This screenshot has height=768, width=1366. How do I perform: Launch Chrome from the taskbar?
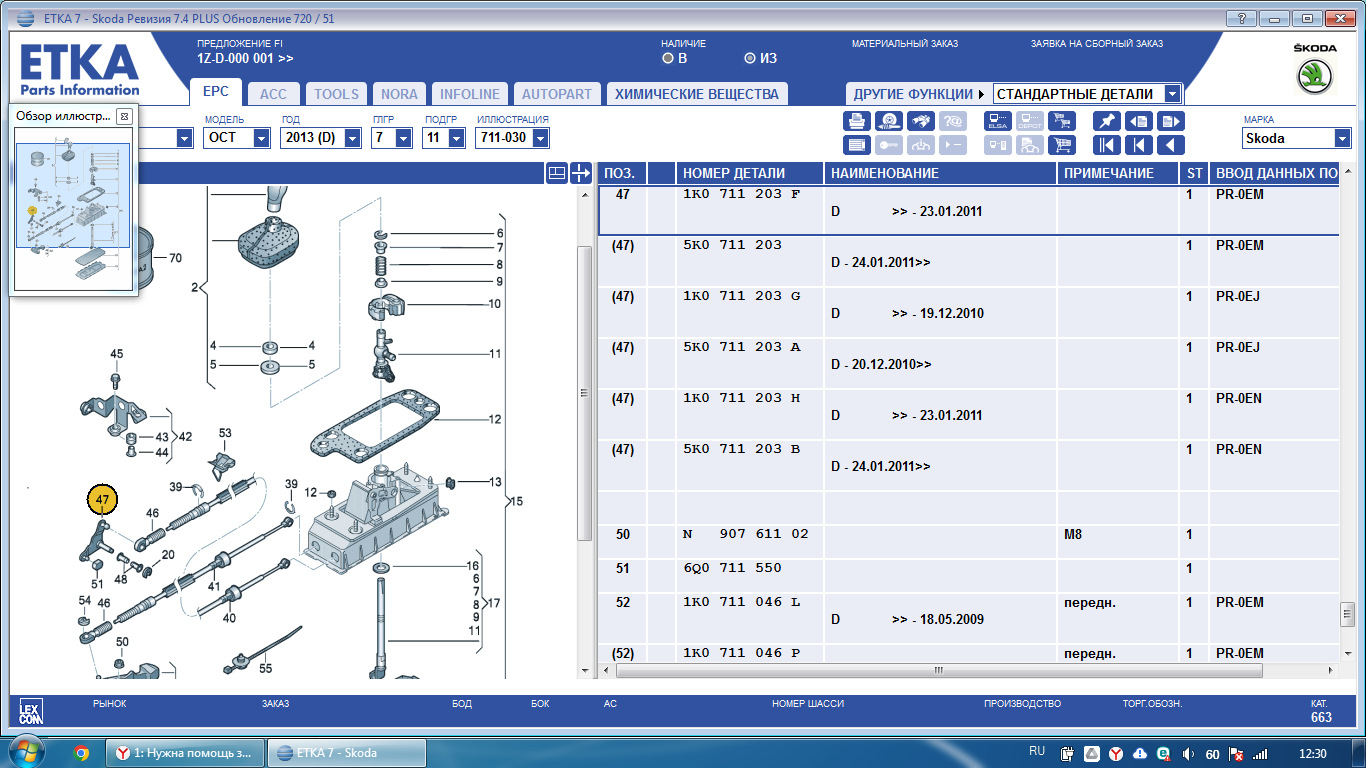[x=82, y=753]
